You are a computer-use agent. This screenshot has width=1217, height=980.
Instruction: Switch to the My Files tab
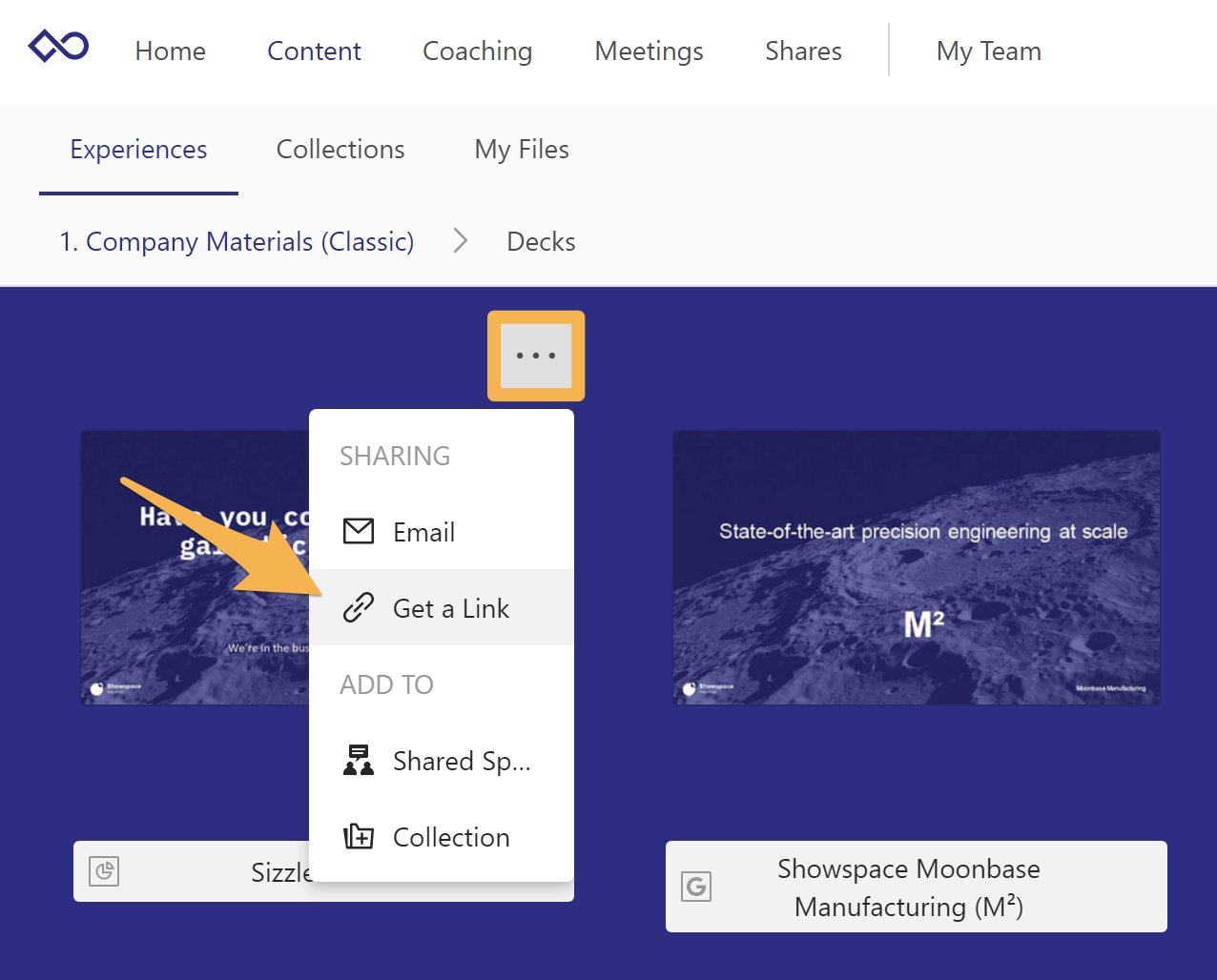(x=521, y=149)
